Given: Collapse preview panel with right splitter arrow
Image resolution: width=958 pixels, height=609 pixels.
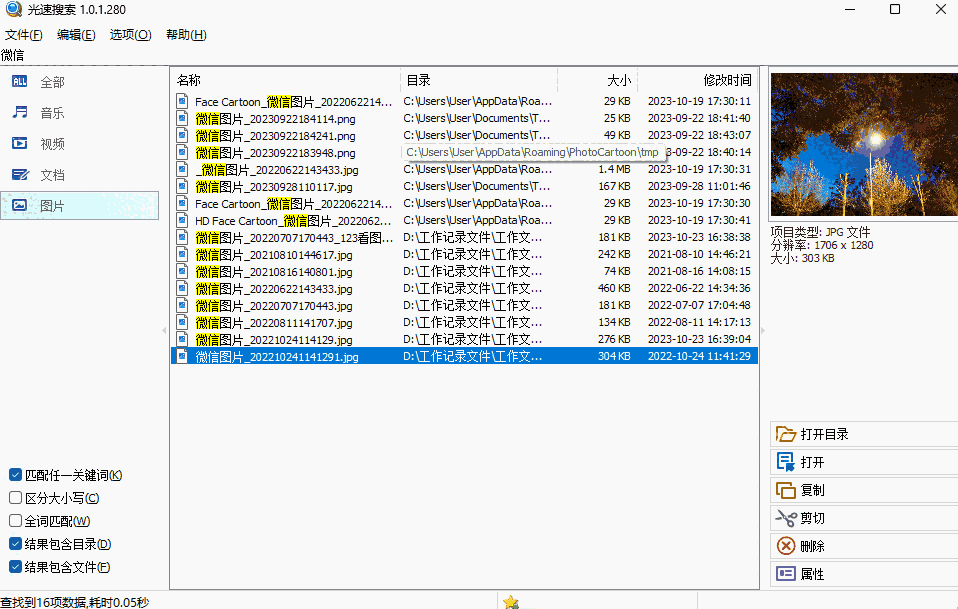Looking at the screenshot, I should click(x=762, y=330).
